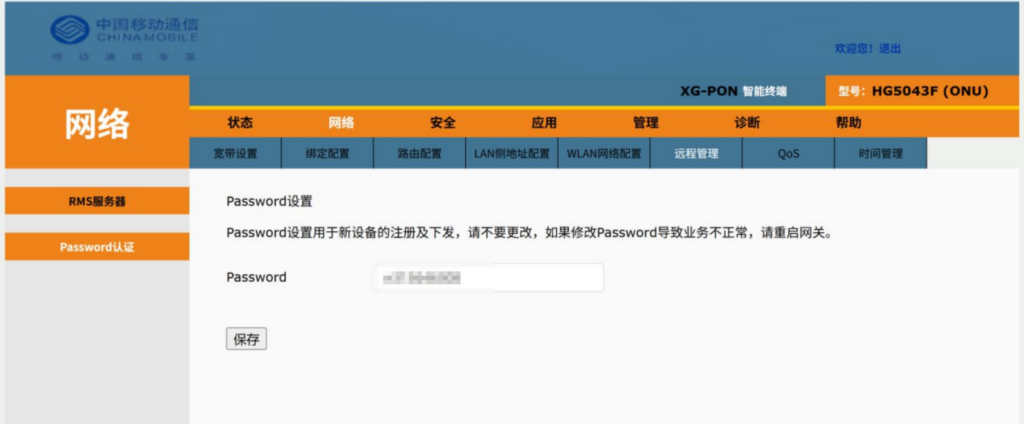Open the 状态 main menu

[x=240, y=123]
